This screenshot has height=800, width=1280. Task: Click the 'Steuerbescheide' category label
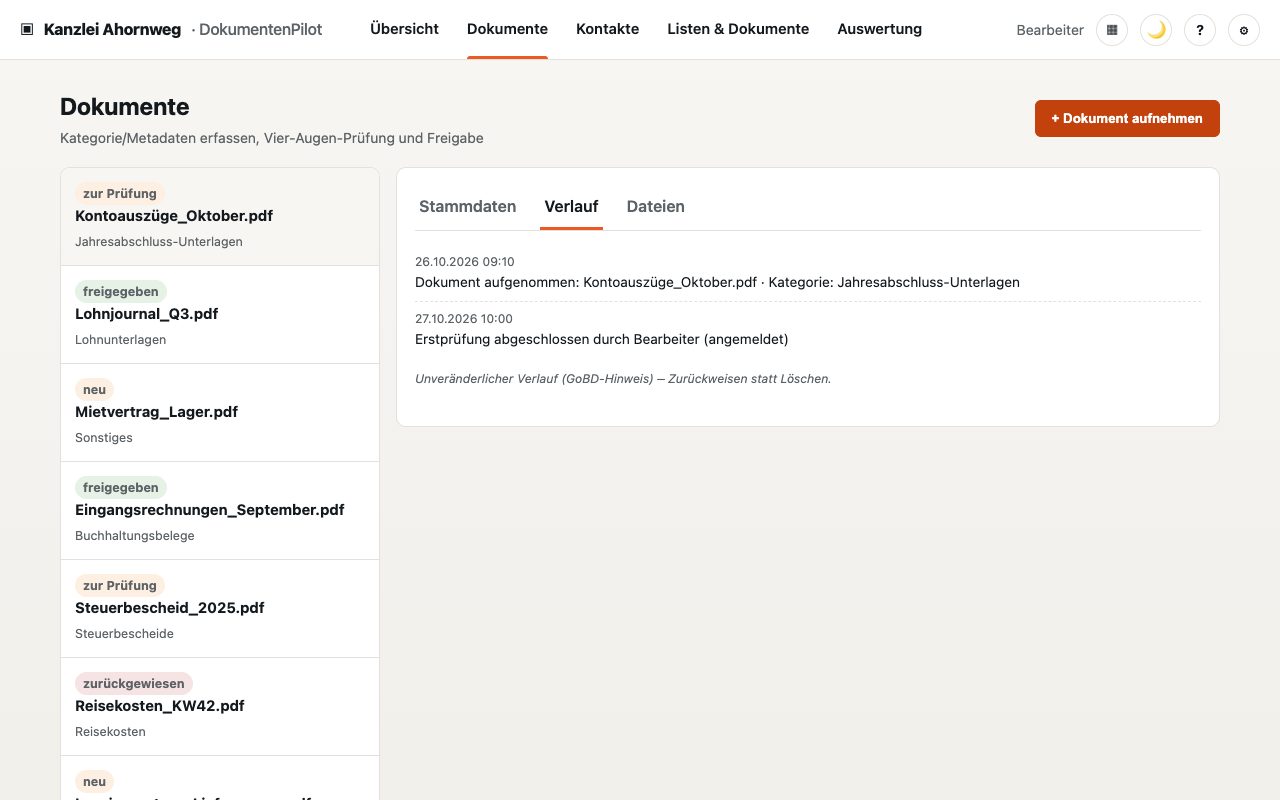pos(124,634)
